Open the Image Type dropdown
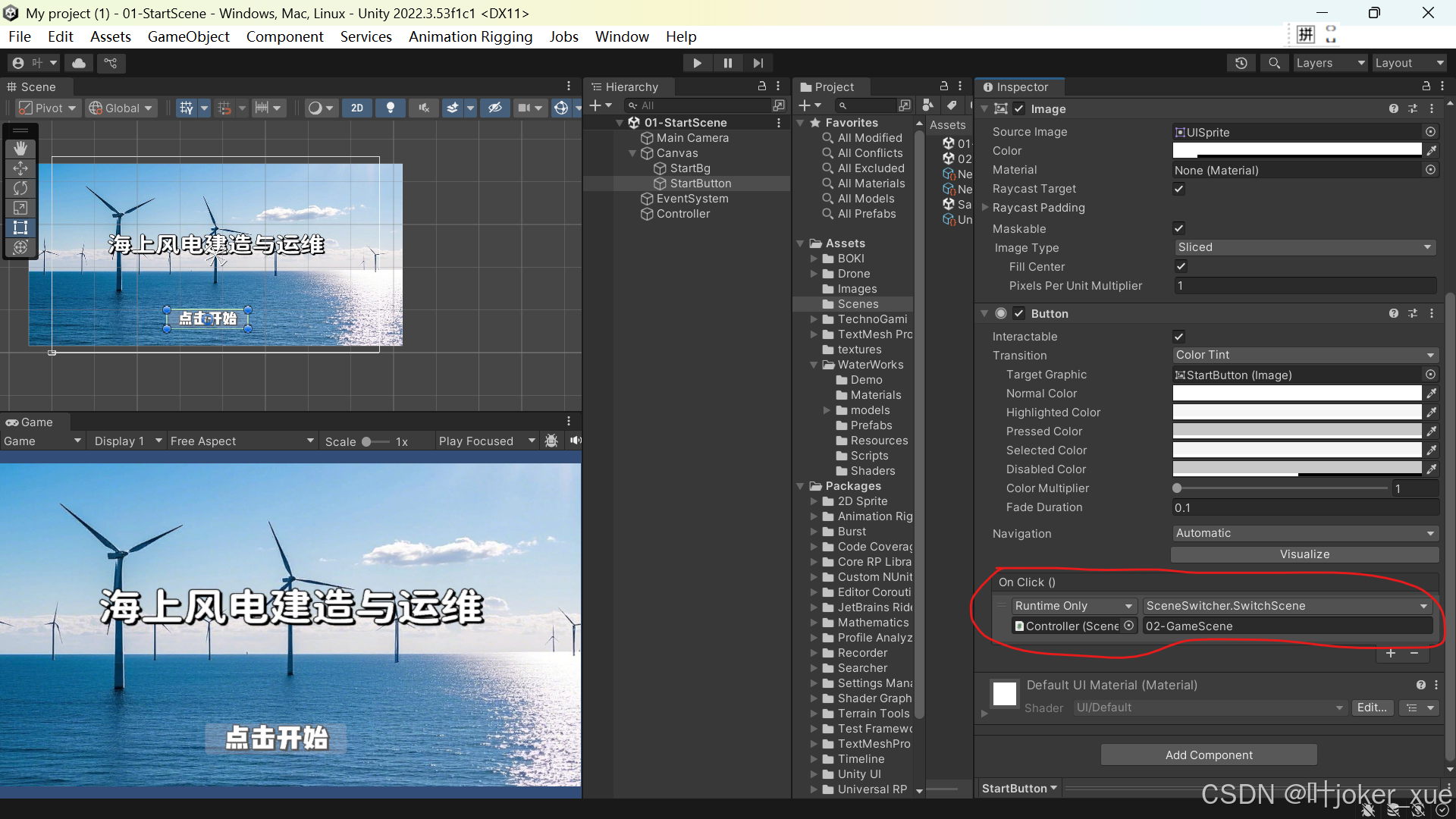The height and width of the screenshot is (819, 1456). 1304,247
